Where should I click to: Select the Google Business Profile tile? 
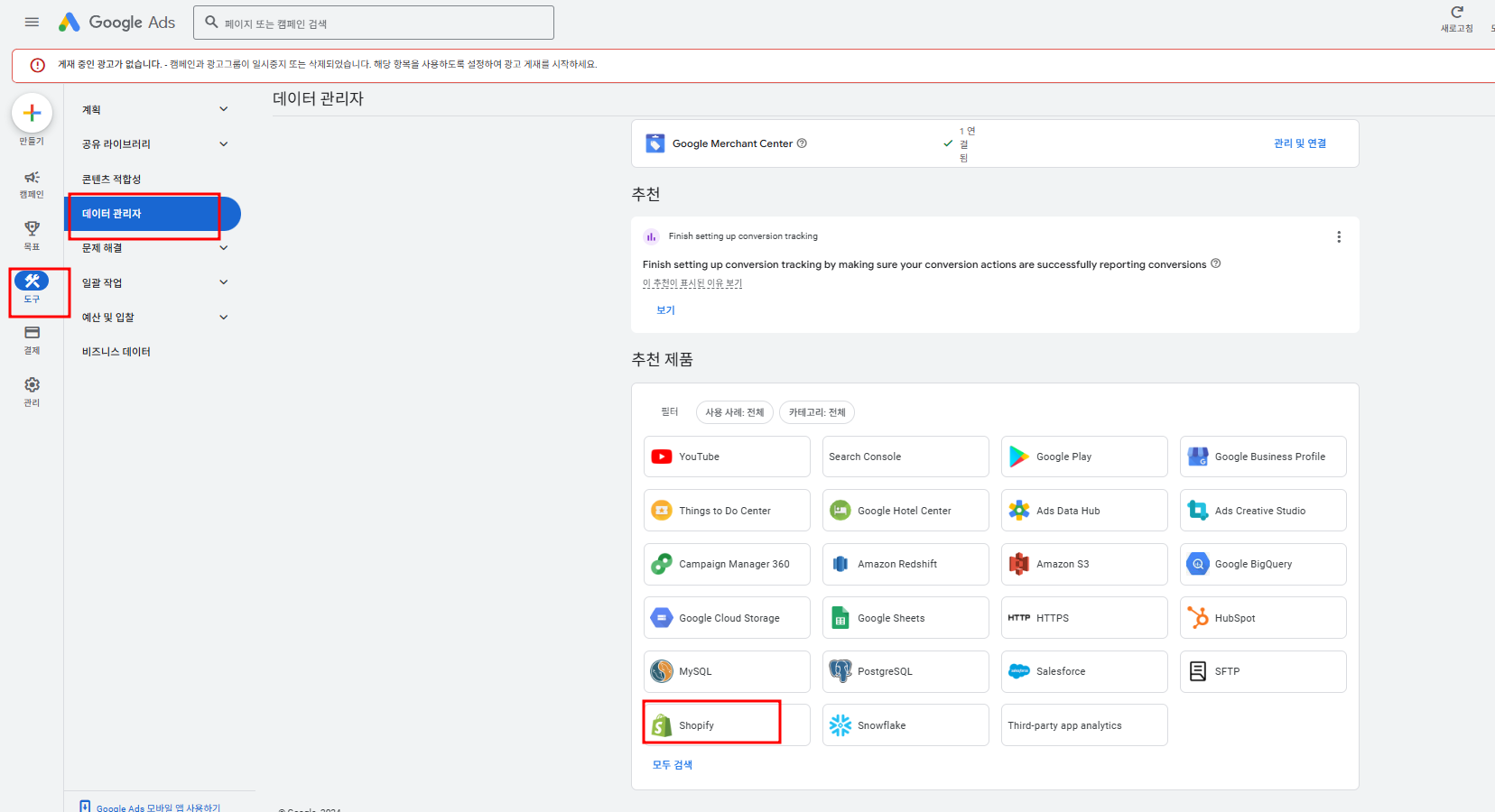point(1263,457)
